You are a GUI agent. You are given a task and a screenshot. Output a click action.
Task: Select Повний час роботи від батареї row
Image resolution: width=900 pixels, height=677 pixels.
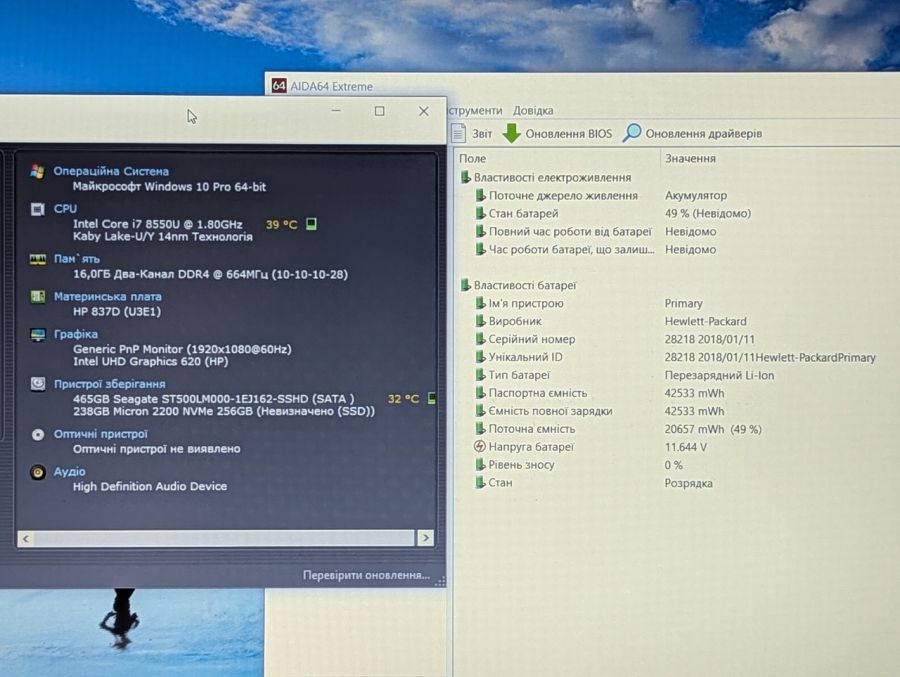click(x=677, y=231)
